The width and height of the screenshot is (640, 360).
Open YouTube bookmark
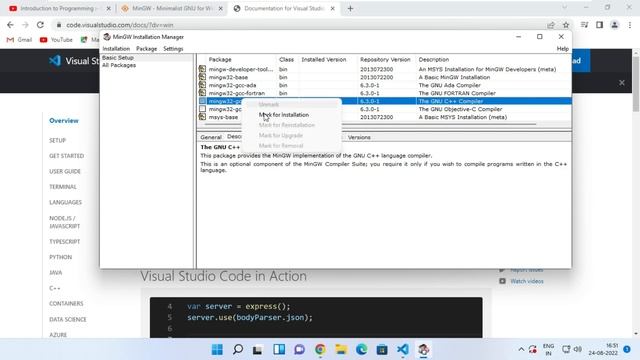coord(56,40)
